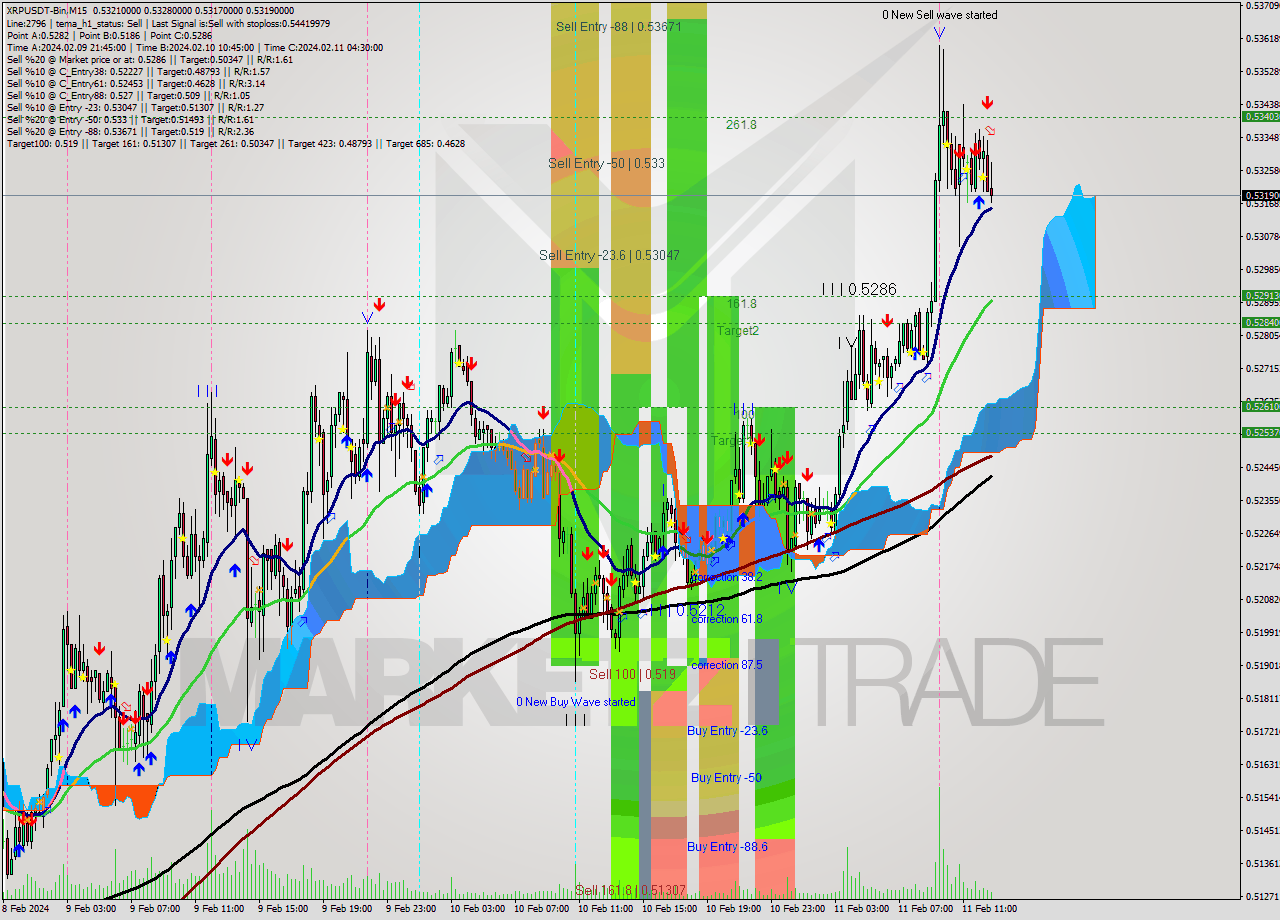Click the green price tag 0.52840
The width and height of the screenshot is (1280, 920).
(x=1260, y=323)
